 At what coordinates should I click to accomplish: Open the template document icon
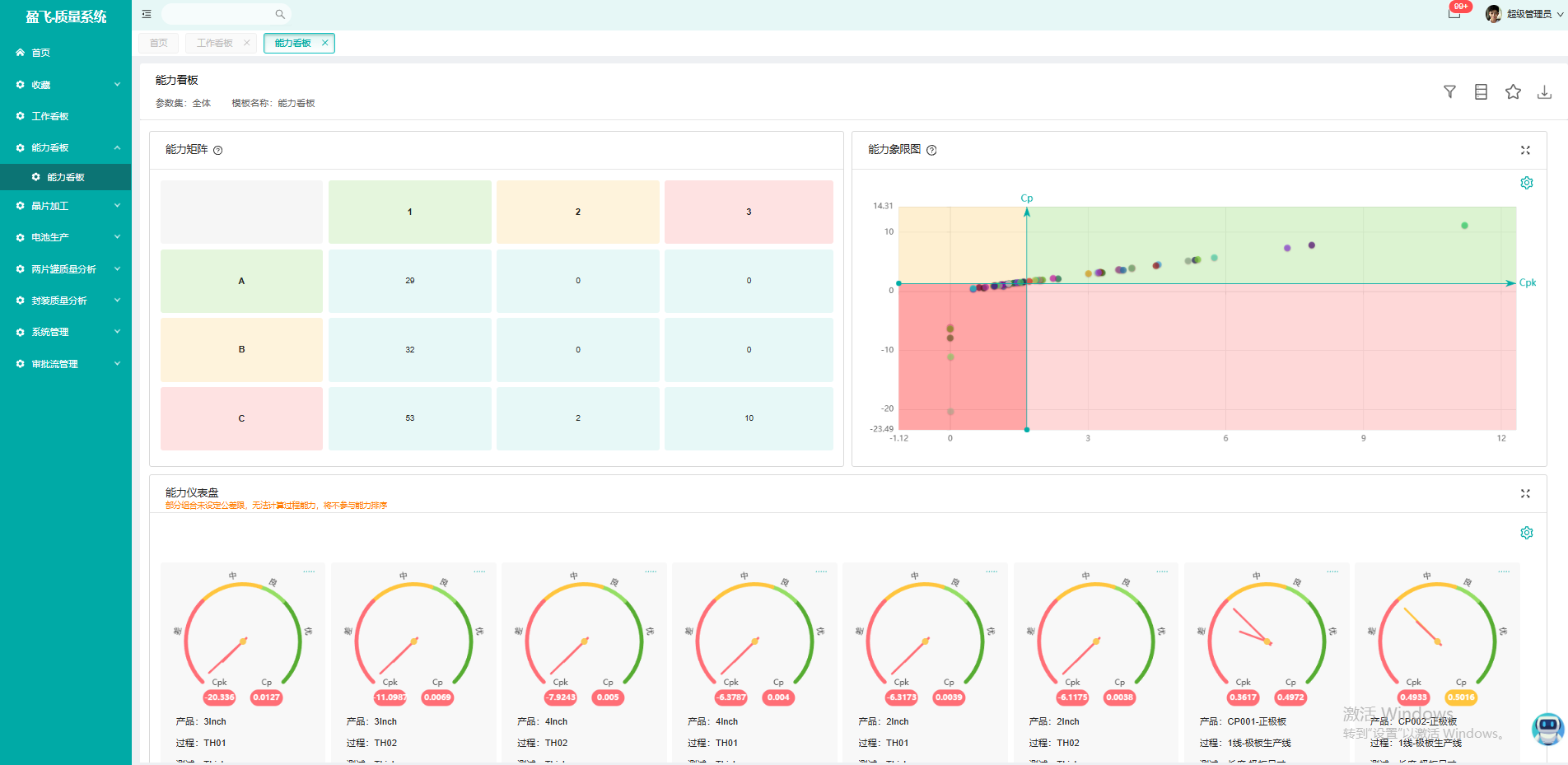[1481, 92]
